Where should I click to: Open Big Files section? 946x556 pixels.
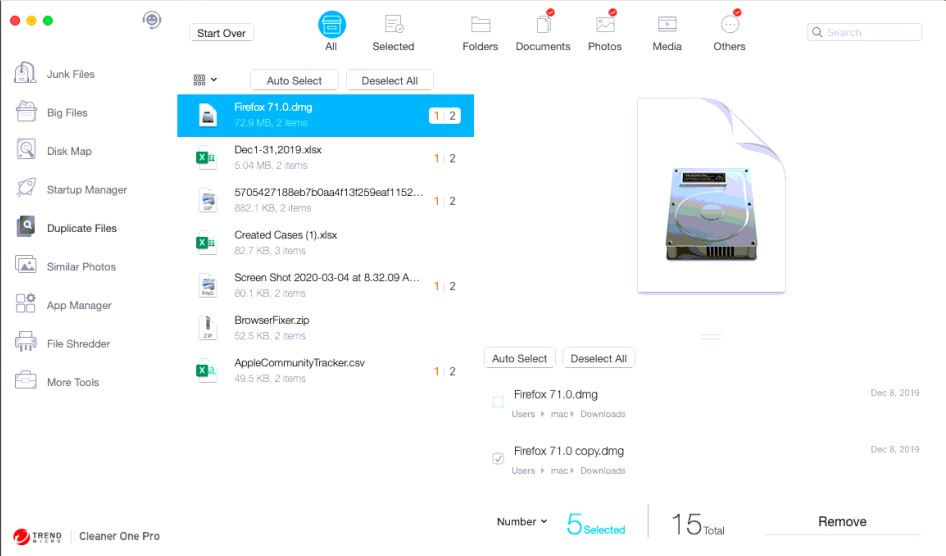(x=51, y=112)
